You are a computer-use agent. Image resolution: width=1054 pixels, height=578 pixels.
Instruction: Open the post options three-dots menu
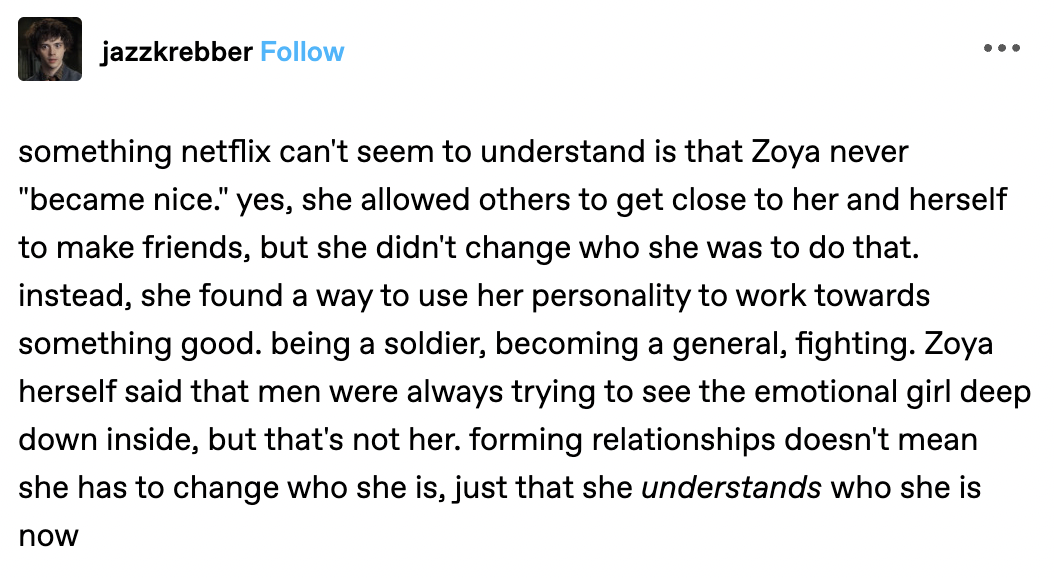(1002, 48)
